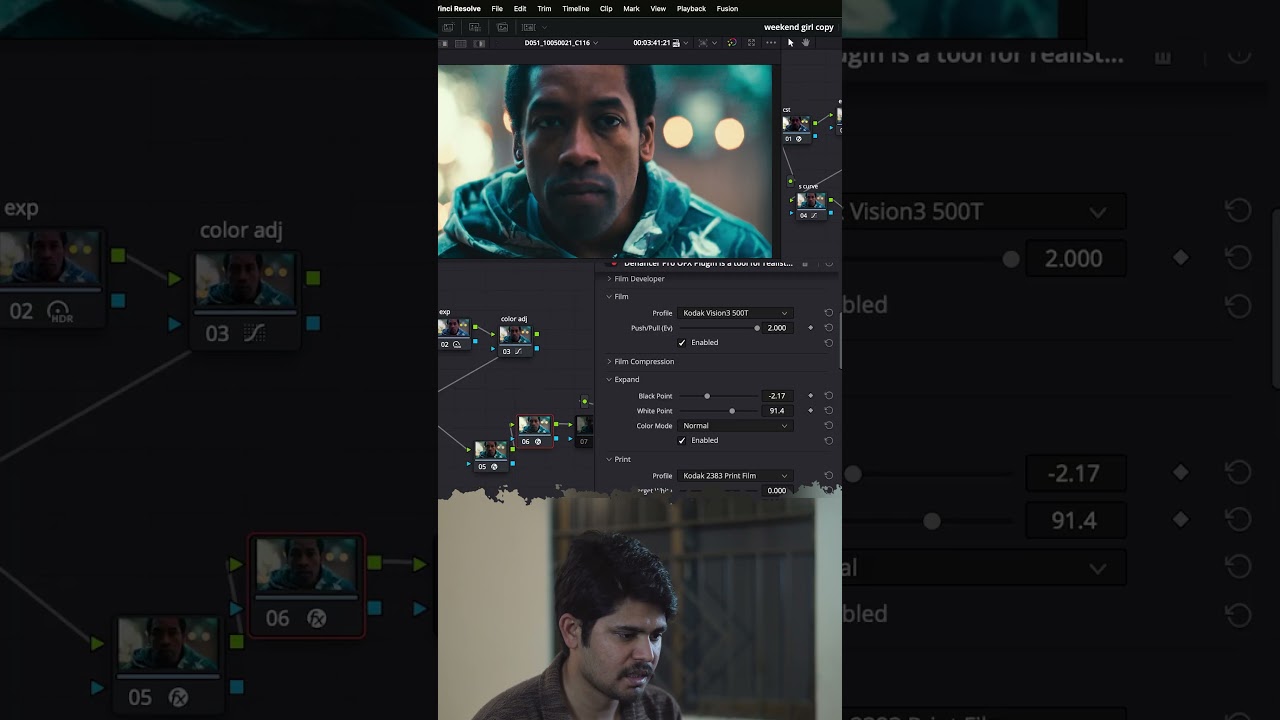This screenshot has height=720, width=1280.
Task: Reset the Color Mode setting
Action: [828, 426]
